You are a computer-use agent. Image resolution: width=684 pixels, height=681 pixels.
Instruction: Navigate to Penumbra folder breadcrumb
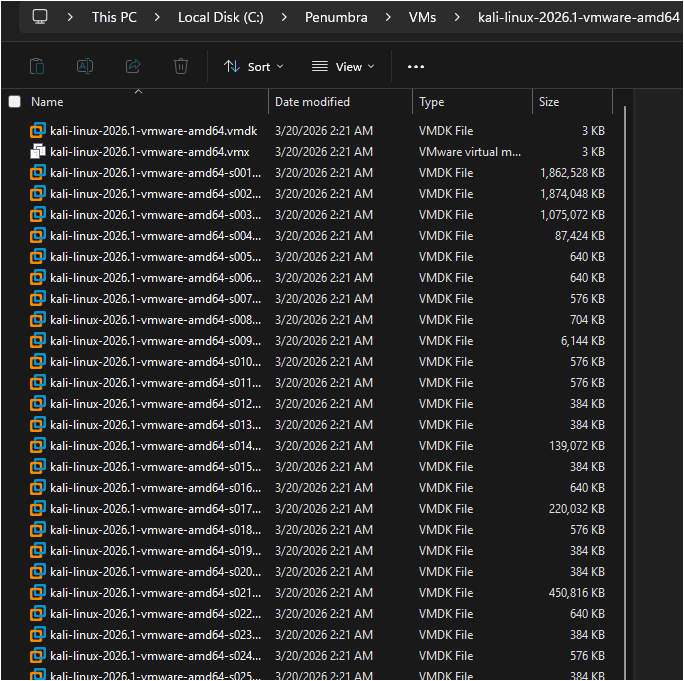coord(336,17)
